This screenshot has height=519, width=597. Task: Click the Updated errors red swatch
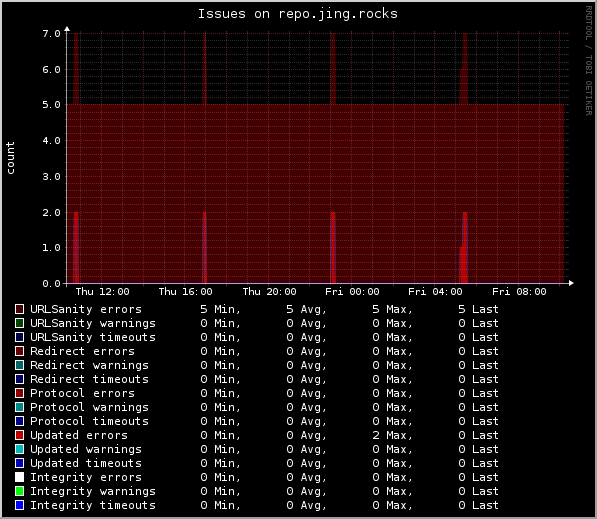[x=19, y=435]
